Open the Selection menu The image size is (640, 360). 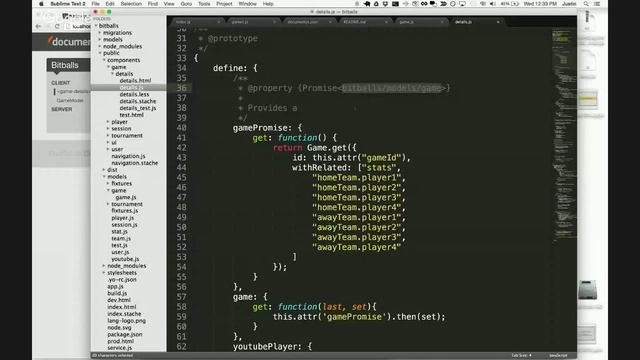(131, 4)
